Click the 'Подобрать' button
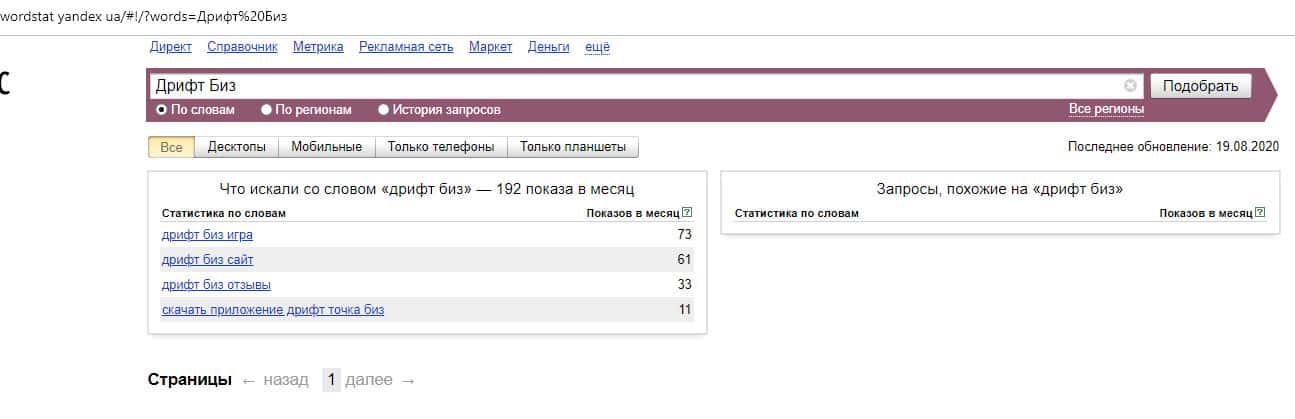This screenshot has width=1295, height=419. coord(1200,86)
